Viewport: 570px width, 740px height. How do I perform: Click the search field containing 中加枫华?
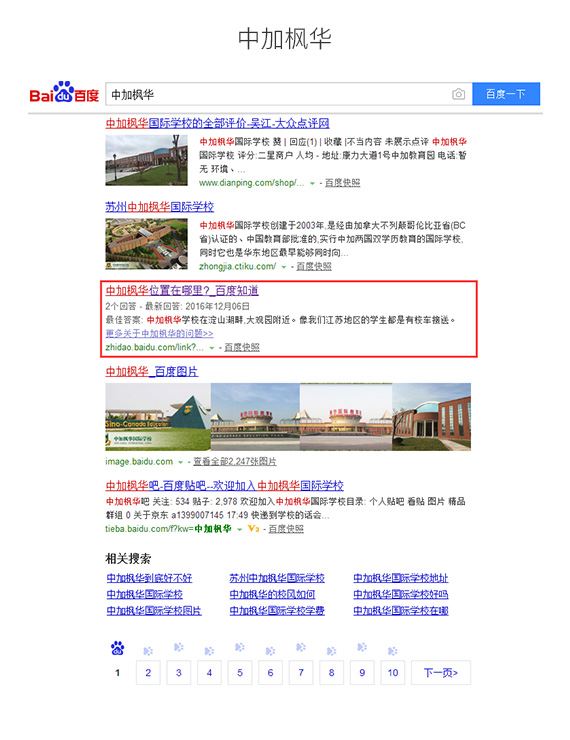278,94
